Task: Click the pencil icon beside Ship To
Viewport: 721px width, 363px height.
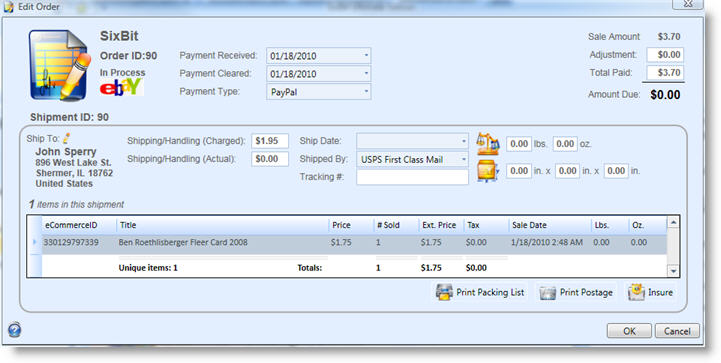Action: (67, 138)
